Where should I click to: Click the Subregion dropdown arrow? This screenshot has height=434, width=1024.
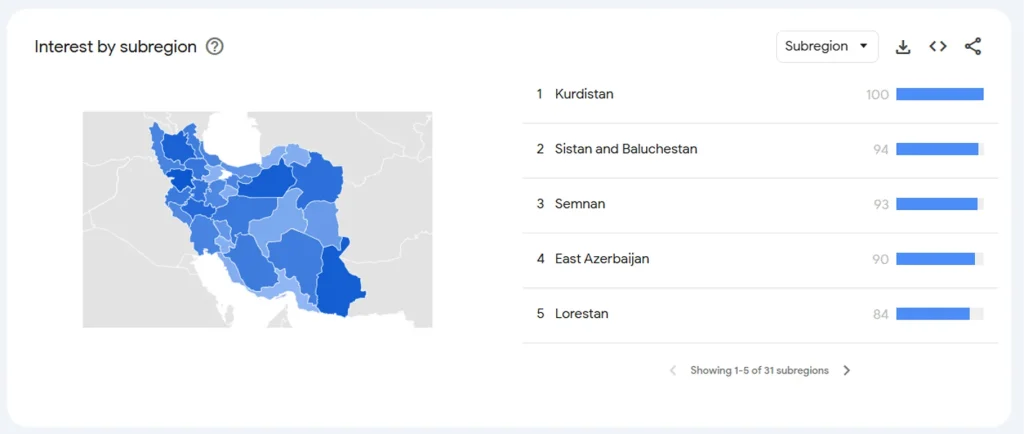[x=863, y=46]
